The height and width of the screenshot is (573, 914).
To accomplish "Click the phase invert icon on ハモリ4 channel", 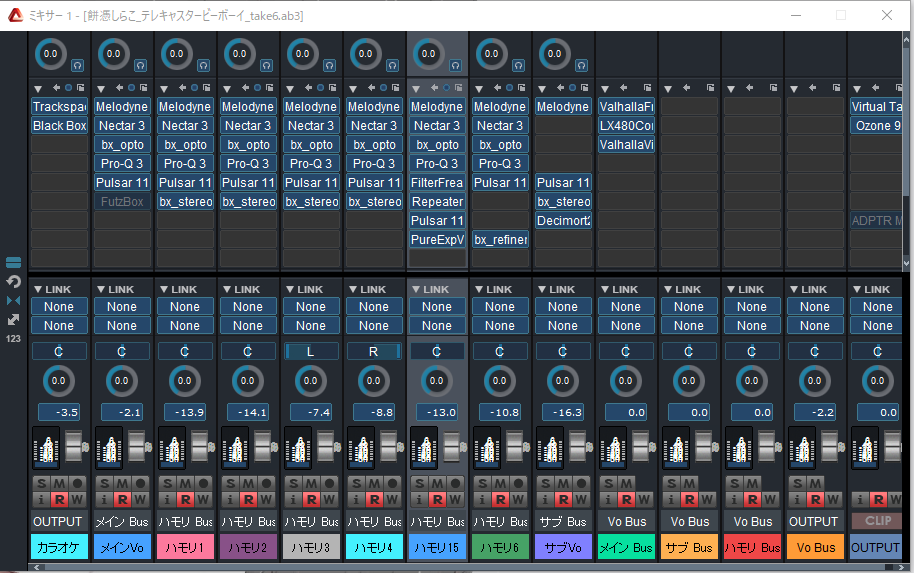I will coord(392,65).
